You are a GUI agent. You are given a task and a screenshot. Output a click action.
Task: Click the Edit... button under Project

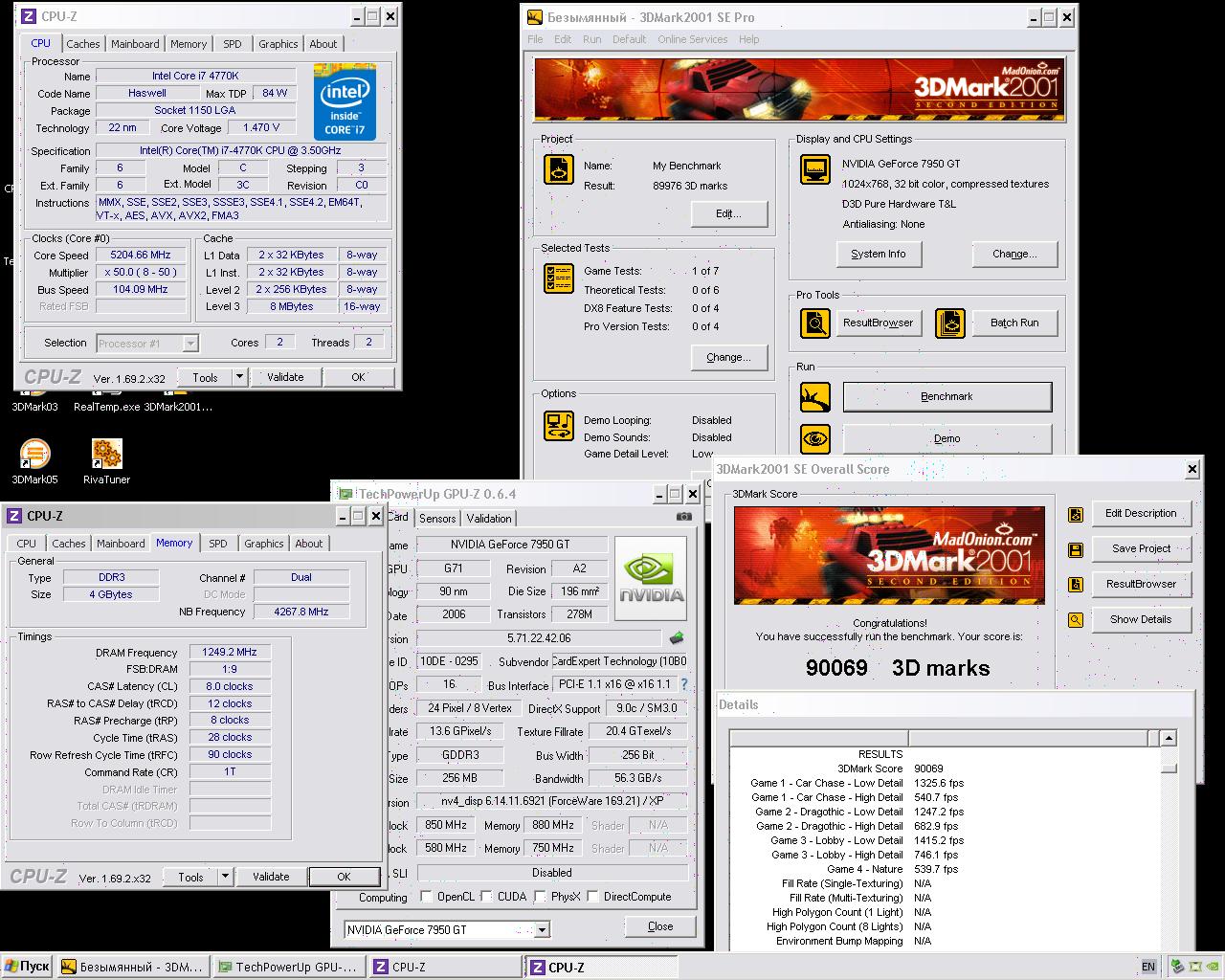click(x=728, y=213)
